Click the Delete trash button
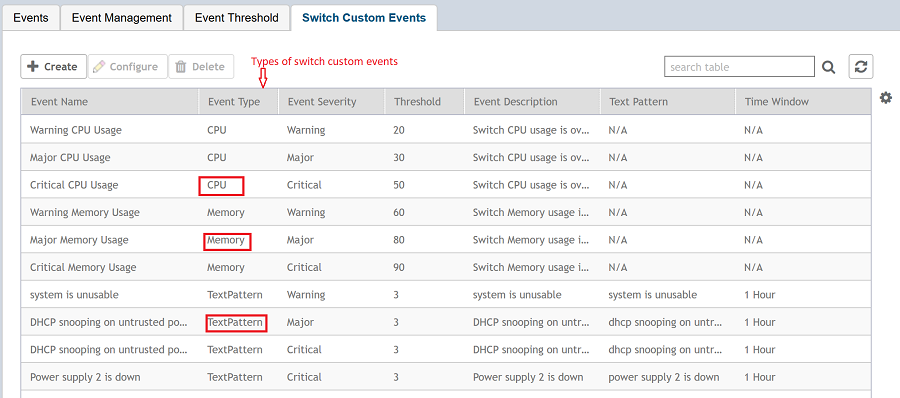Viewport: 900px width, 398px height. [x=201, y=67]
